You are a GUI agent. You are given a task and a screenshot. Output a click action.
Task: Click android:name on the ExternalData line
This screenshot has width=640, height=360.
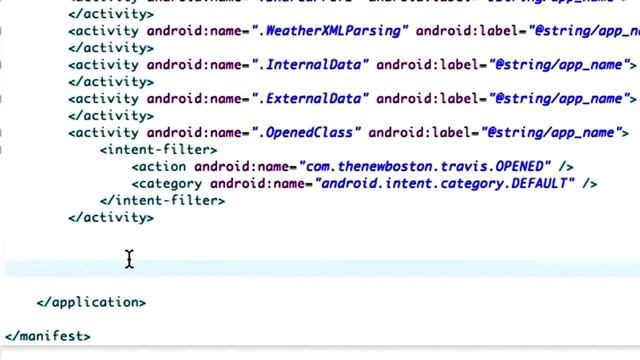(194, 99)
